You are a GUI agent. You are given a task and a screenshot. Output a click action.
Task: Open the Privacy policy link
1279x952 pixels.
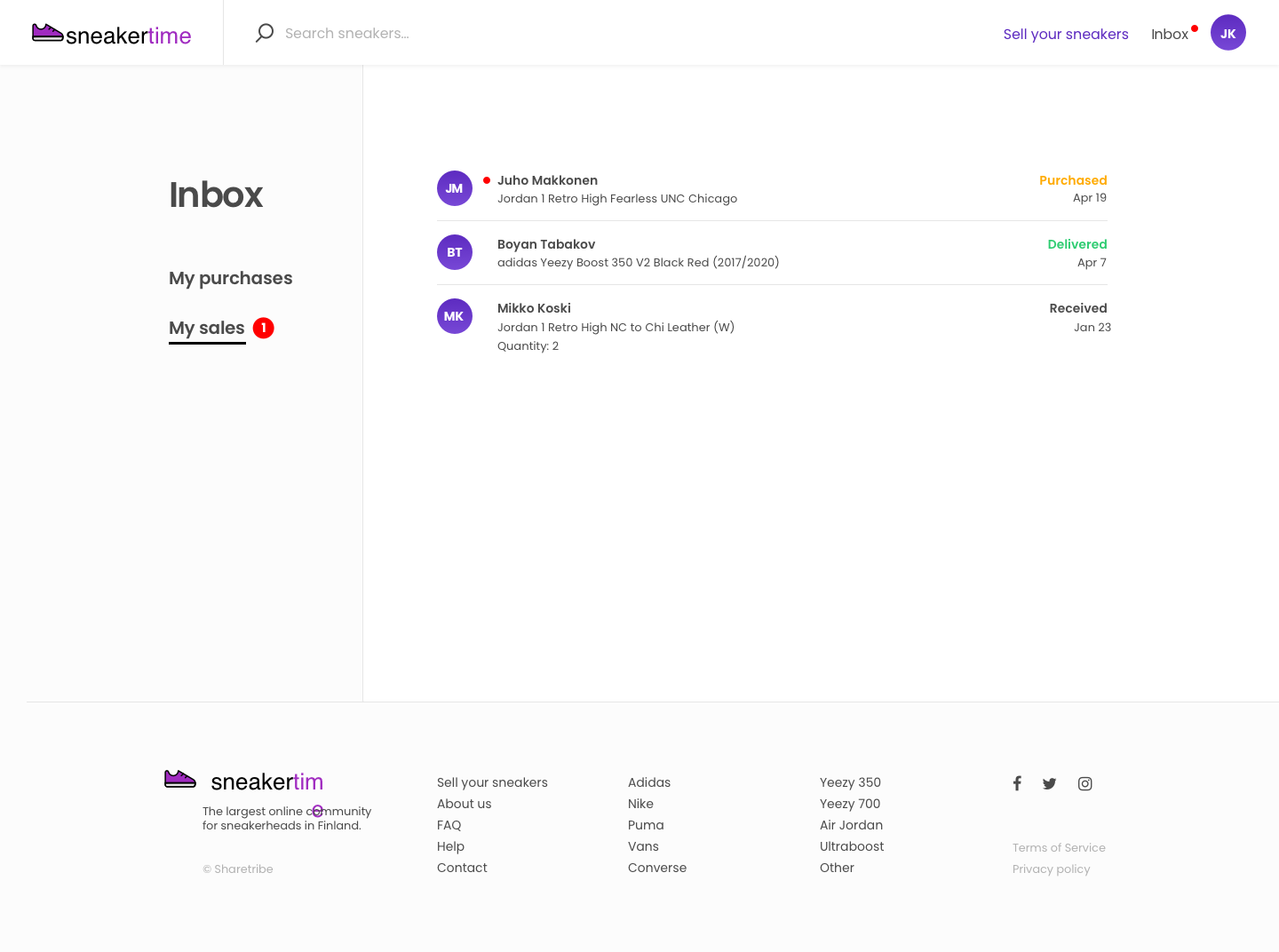click(1051, 869)
